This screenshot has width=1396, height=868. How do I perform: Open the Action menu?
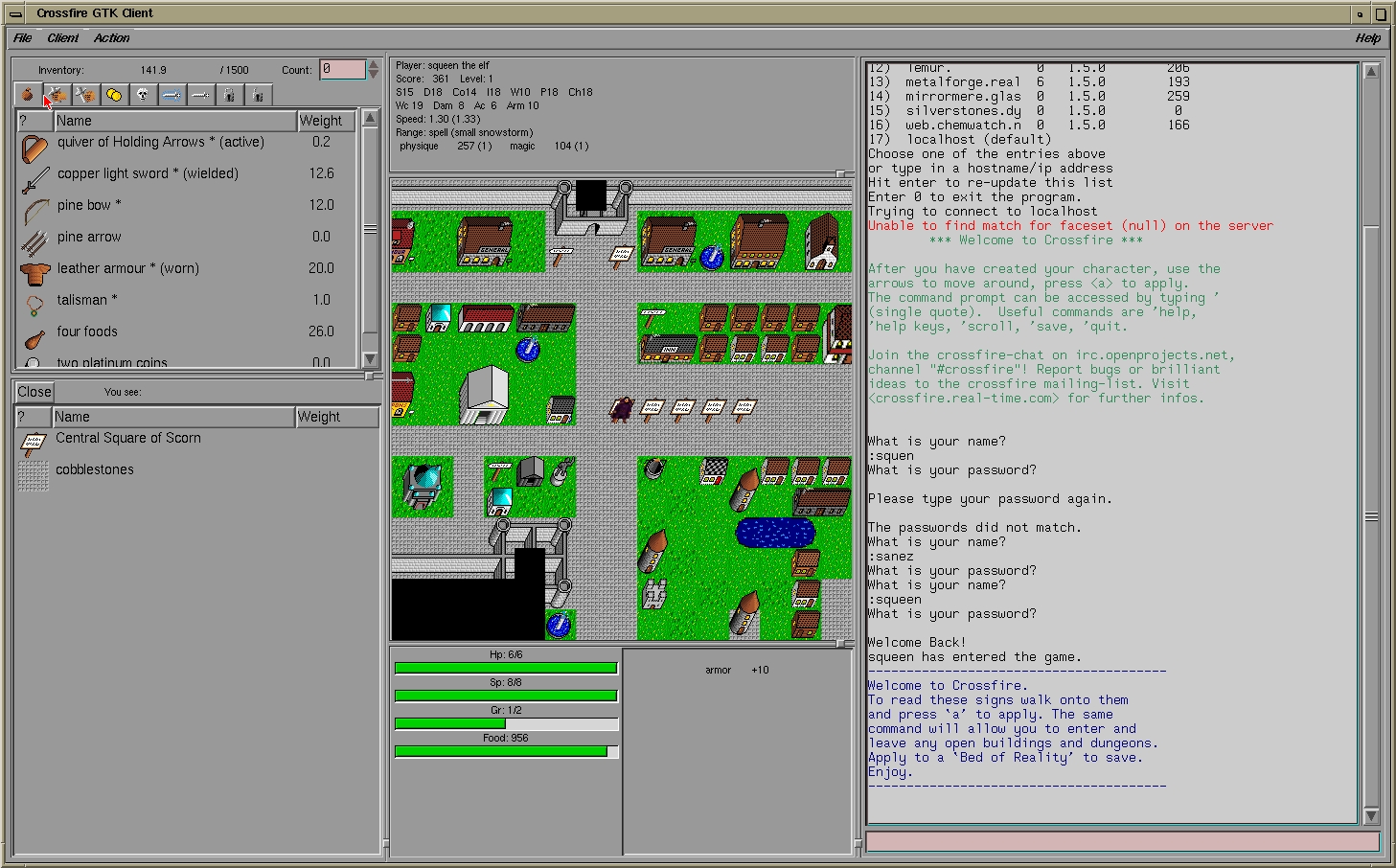[x=112, y=38]
